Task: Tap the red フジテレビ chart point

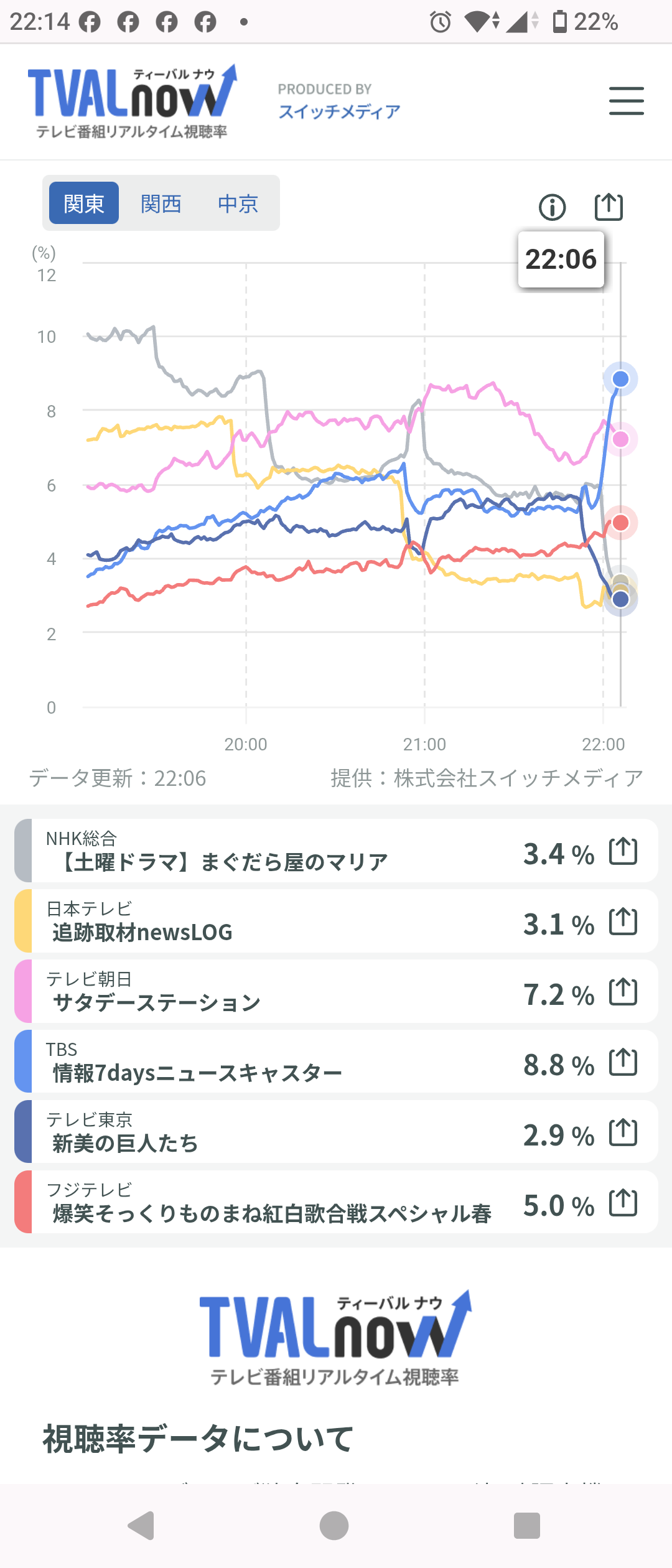Action: pyautogui.click(x=620, y=523)
